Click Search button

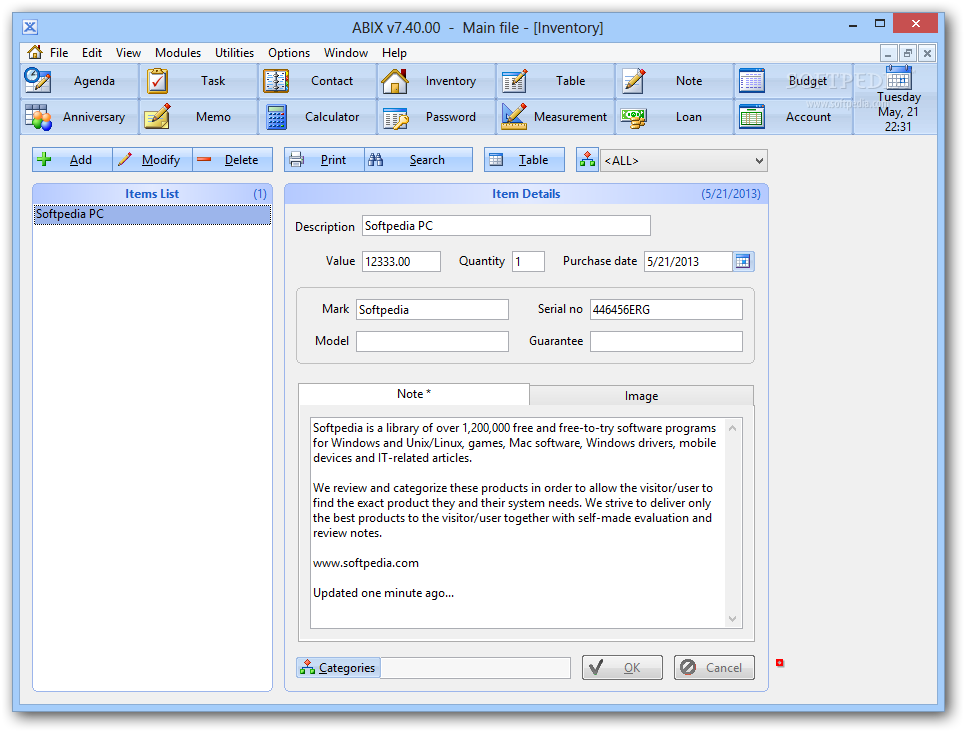418,160
